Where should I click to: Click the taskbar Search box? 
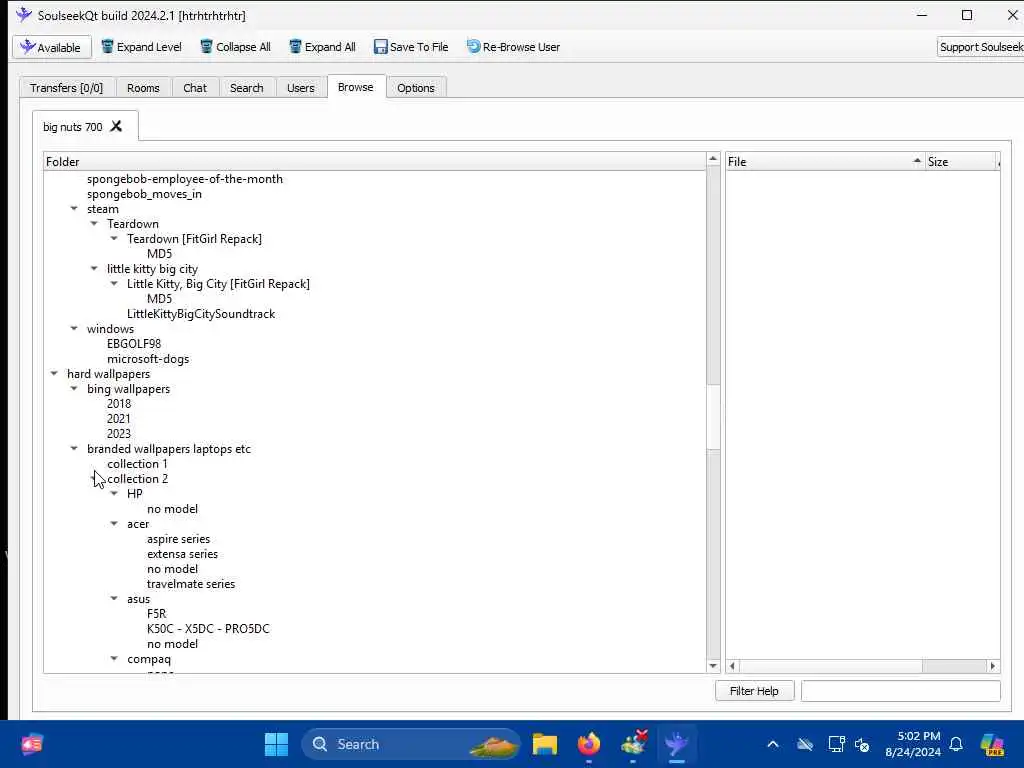click(410, 744)
